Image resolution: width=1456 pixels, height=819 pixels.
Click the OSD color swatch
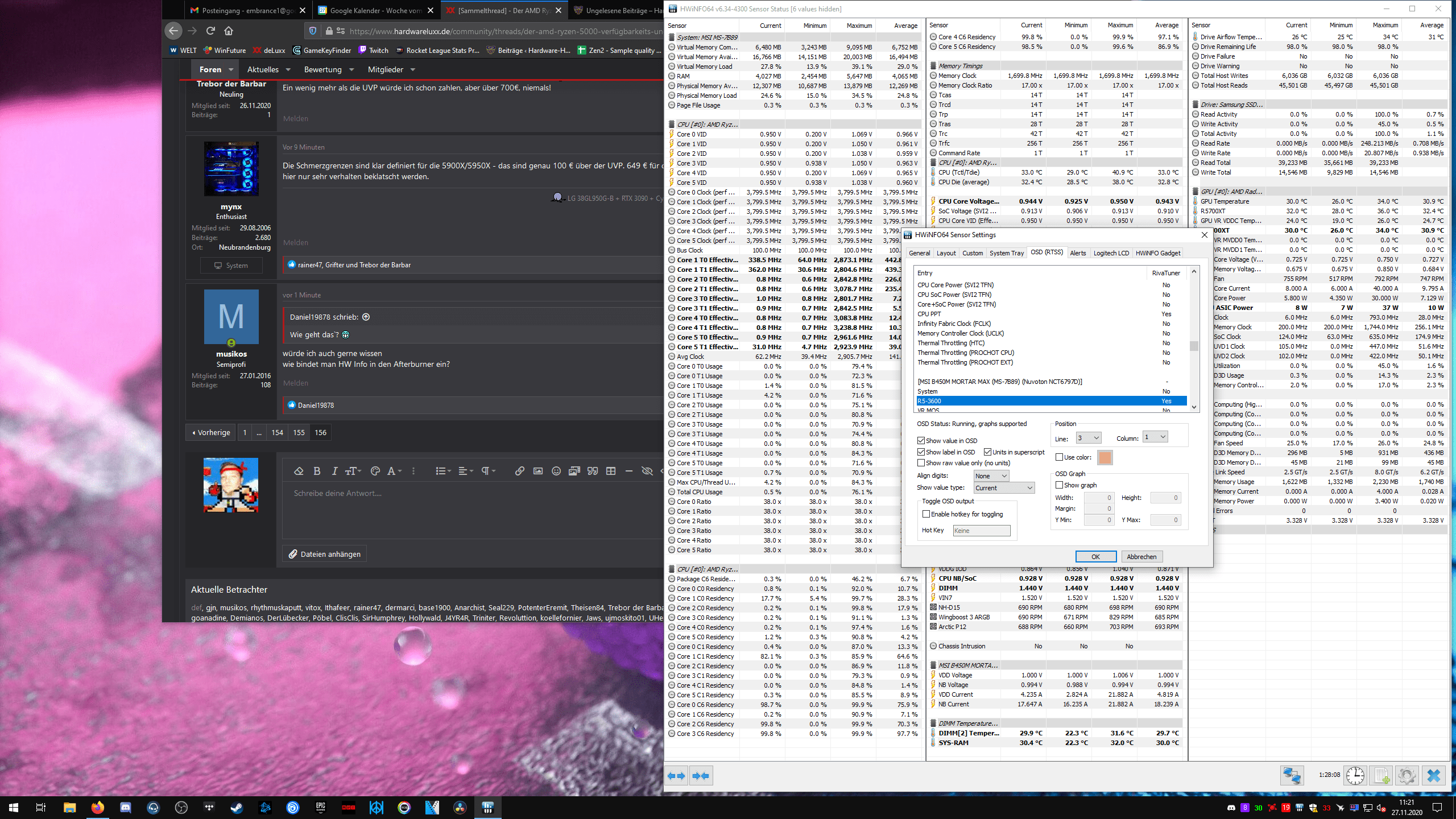tap(1105, 457)
